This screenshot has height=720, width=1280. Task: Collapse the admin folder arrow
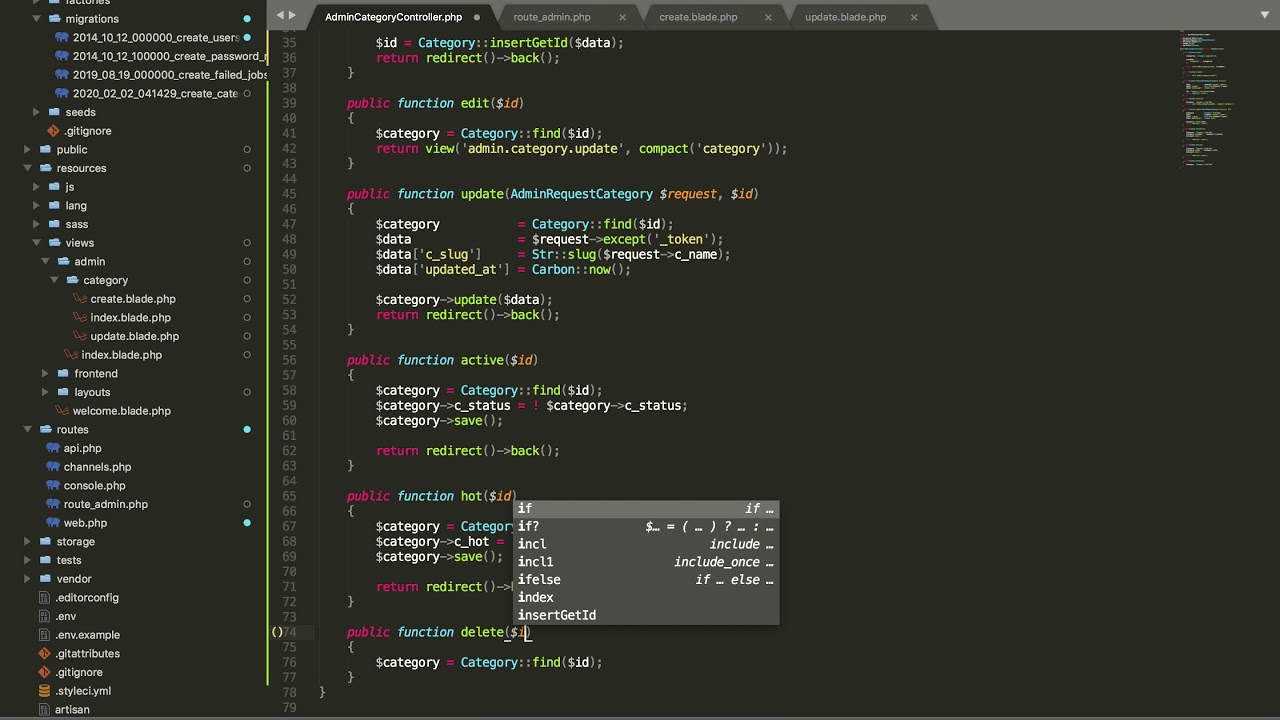pos(46,262)
